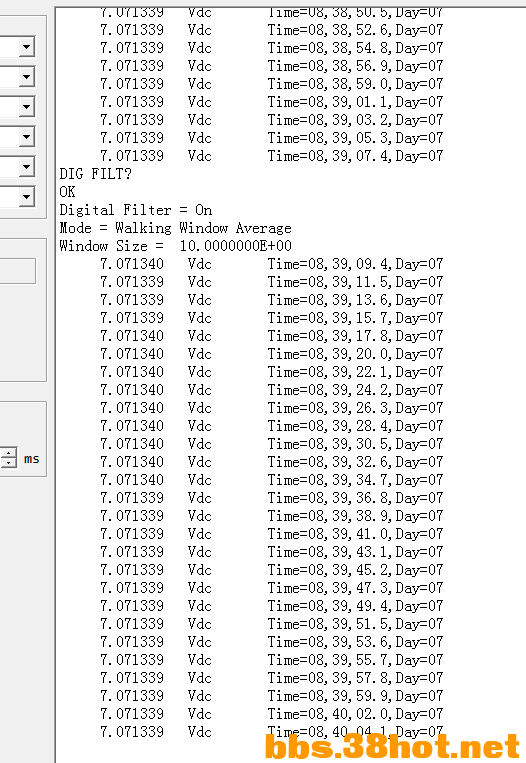Viewport: 526px width, 763px height.
Task: Select the log entry at Time=08,39,41.0
Action: click(x=272, y=534)
